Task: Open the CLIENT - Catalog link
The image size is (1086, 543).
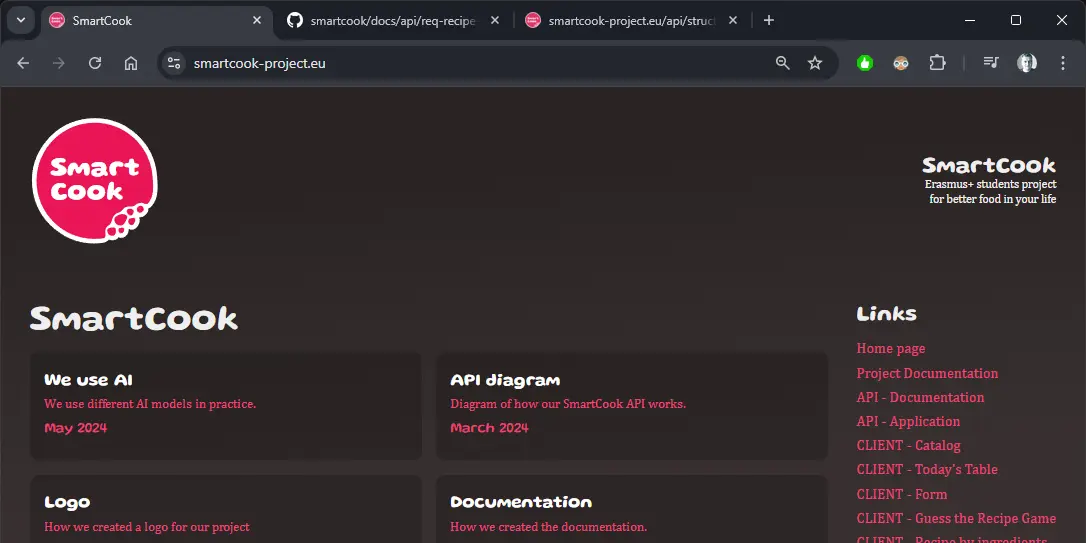Action: (909, 445)
